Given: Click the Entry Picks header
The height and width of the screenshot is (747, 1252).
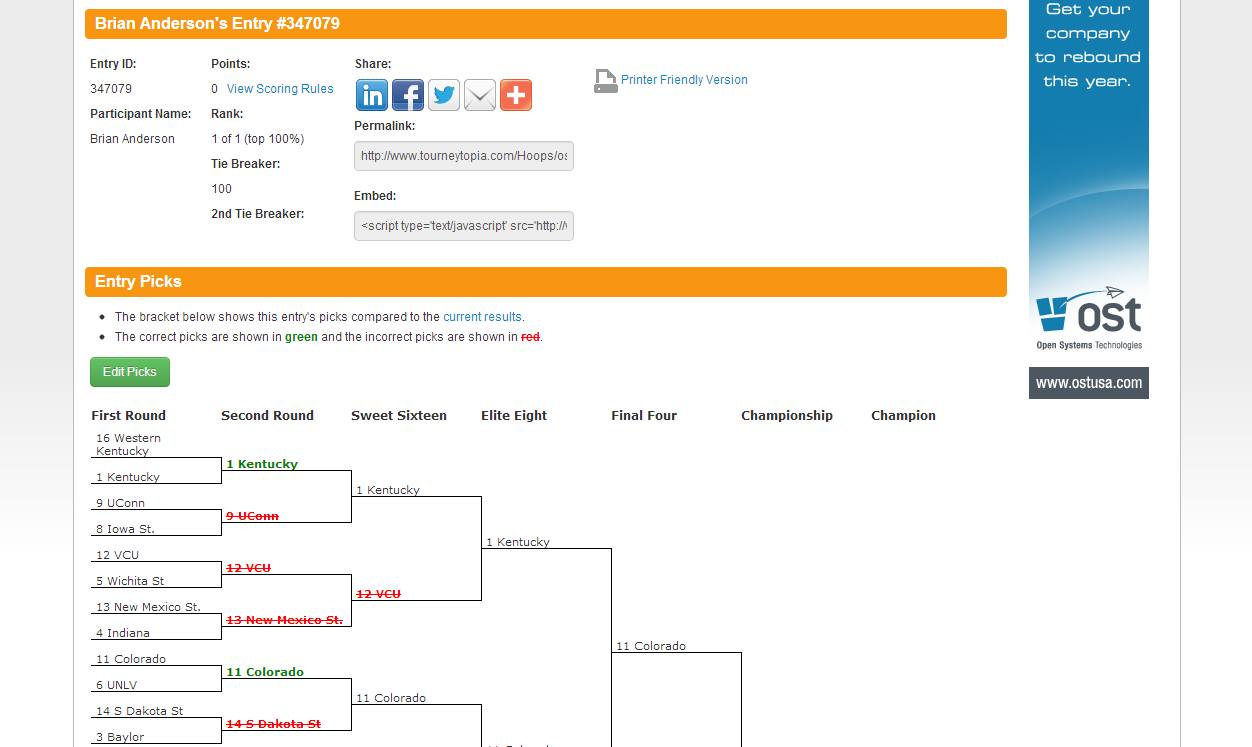Looking at the screenshot, I should (546, 282).
